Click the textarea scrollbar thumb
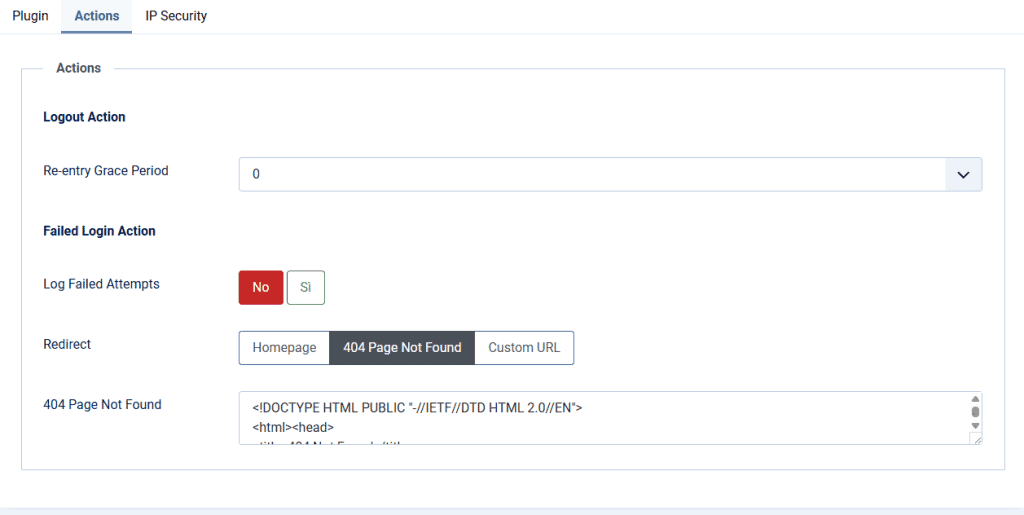Screen dimensions: 1024x515 tap(975, 412)
